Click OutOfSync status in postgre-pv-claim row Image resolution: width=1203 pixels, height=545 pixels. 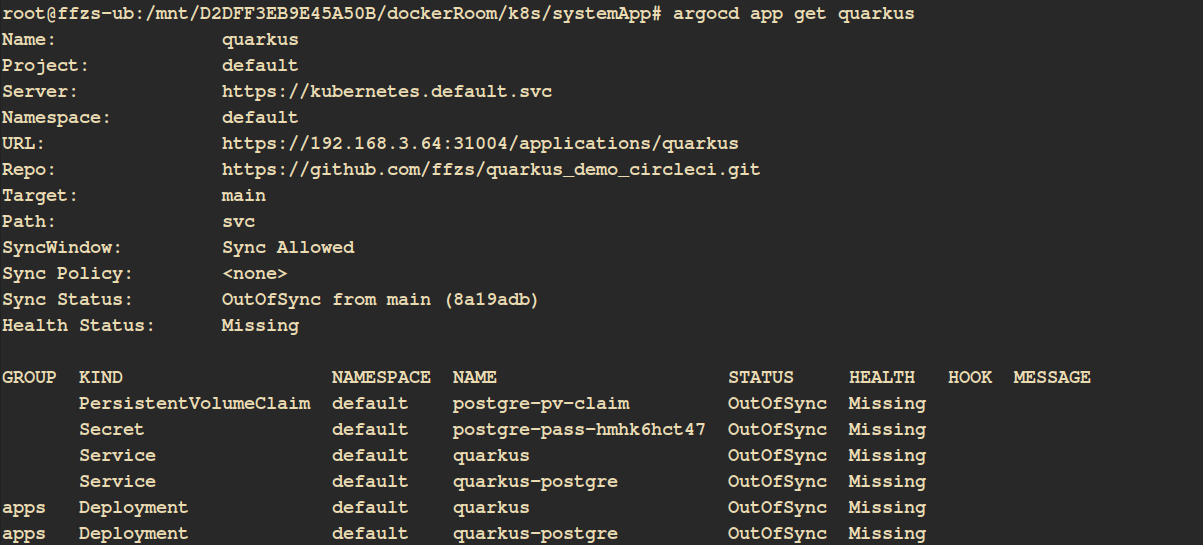(x=778, y=404)
